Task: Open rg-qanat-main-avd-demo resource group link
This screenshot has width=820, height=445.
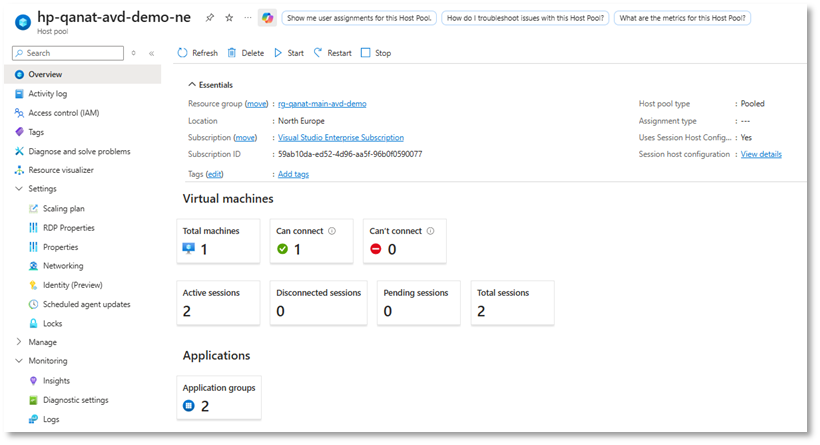Action: tap(324, 103)
